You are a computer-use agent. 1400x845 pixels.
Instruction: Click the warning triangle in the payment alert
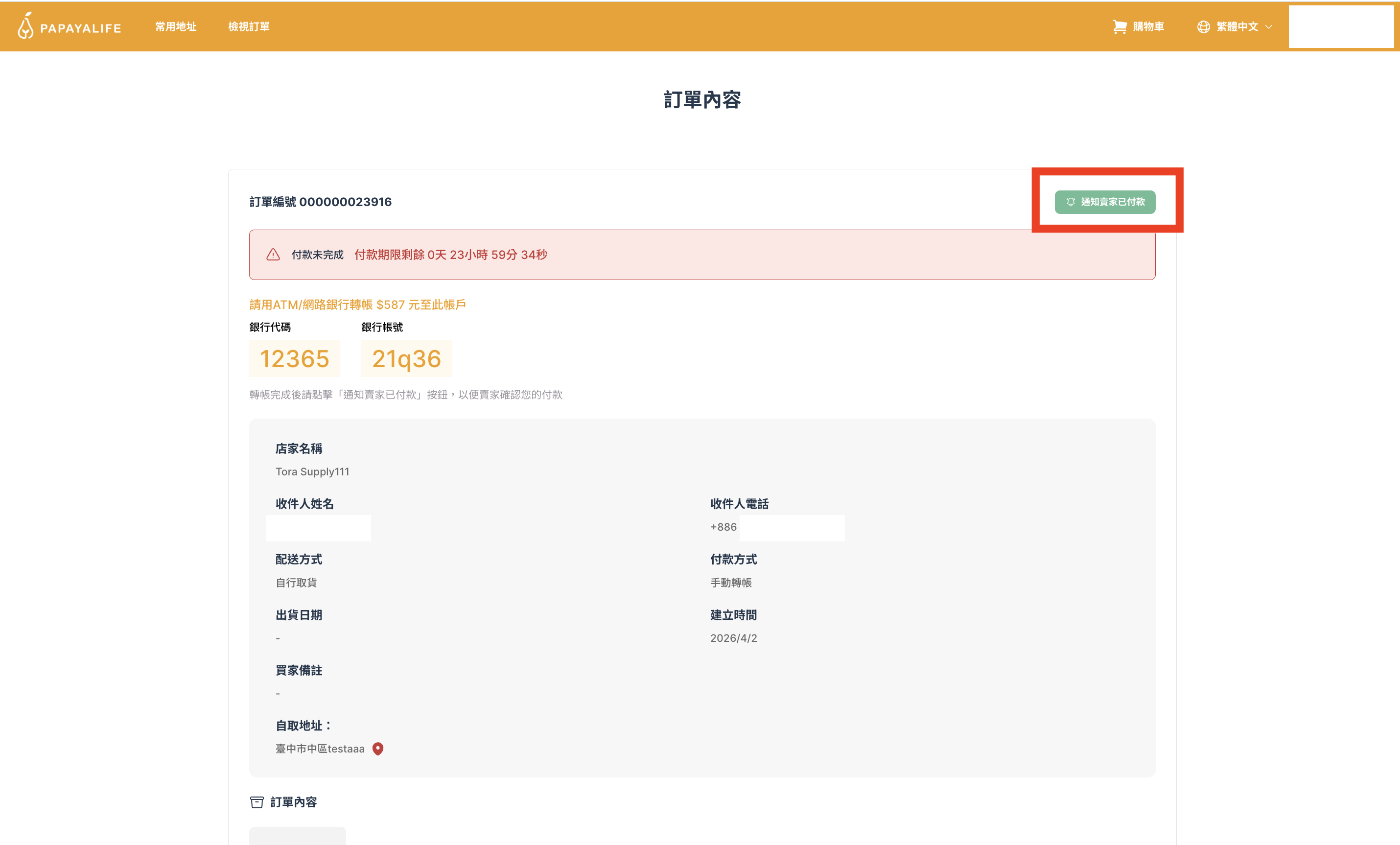273,254
